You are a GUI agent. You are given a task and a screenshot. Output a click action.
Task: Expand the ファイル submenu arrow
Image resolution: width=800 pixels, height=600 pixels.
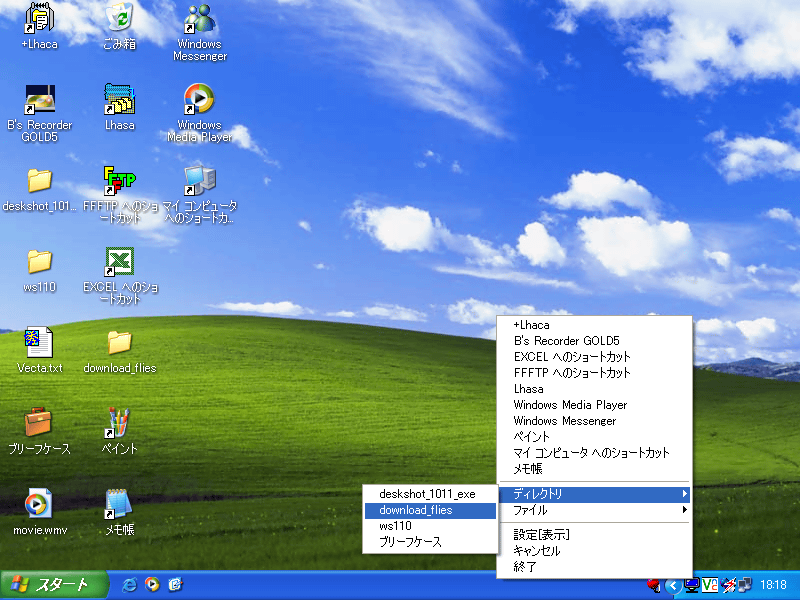click(684, 510)
